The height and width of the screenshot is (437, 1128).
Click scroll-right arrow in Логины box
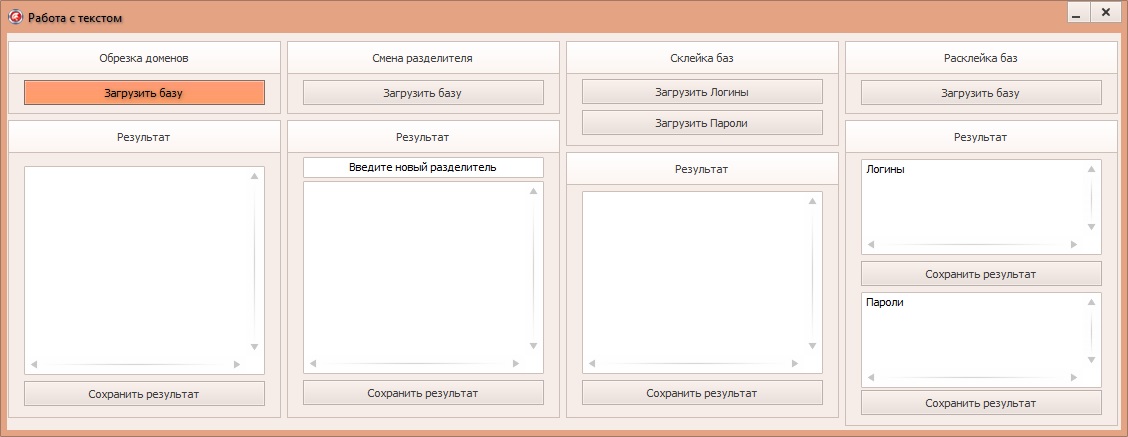(x=1074, y=245)
